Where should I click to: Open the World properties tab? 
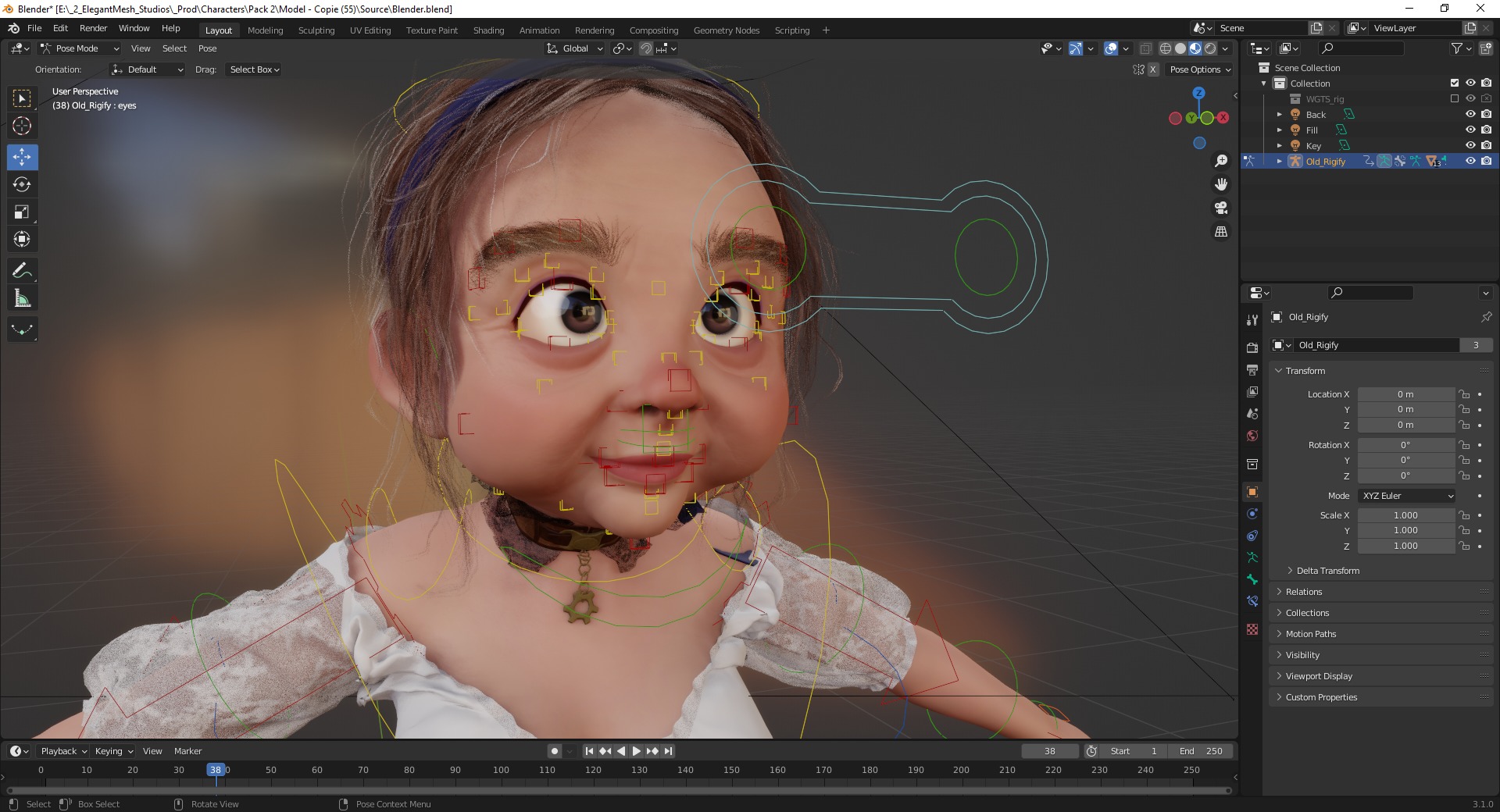(x=1252, y=435)
